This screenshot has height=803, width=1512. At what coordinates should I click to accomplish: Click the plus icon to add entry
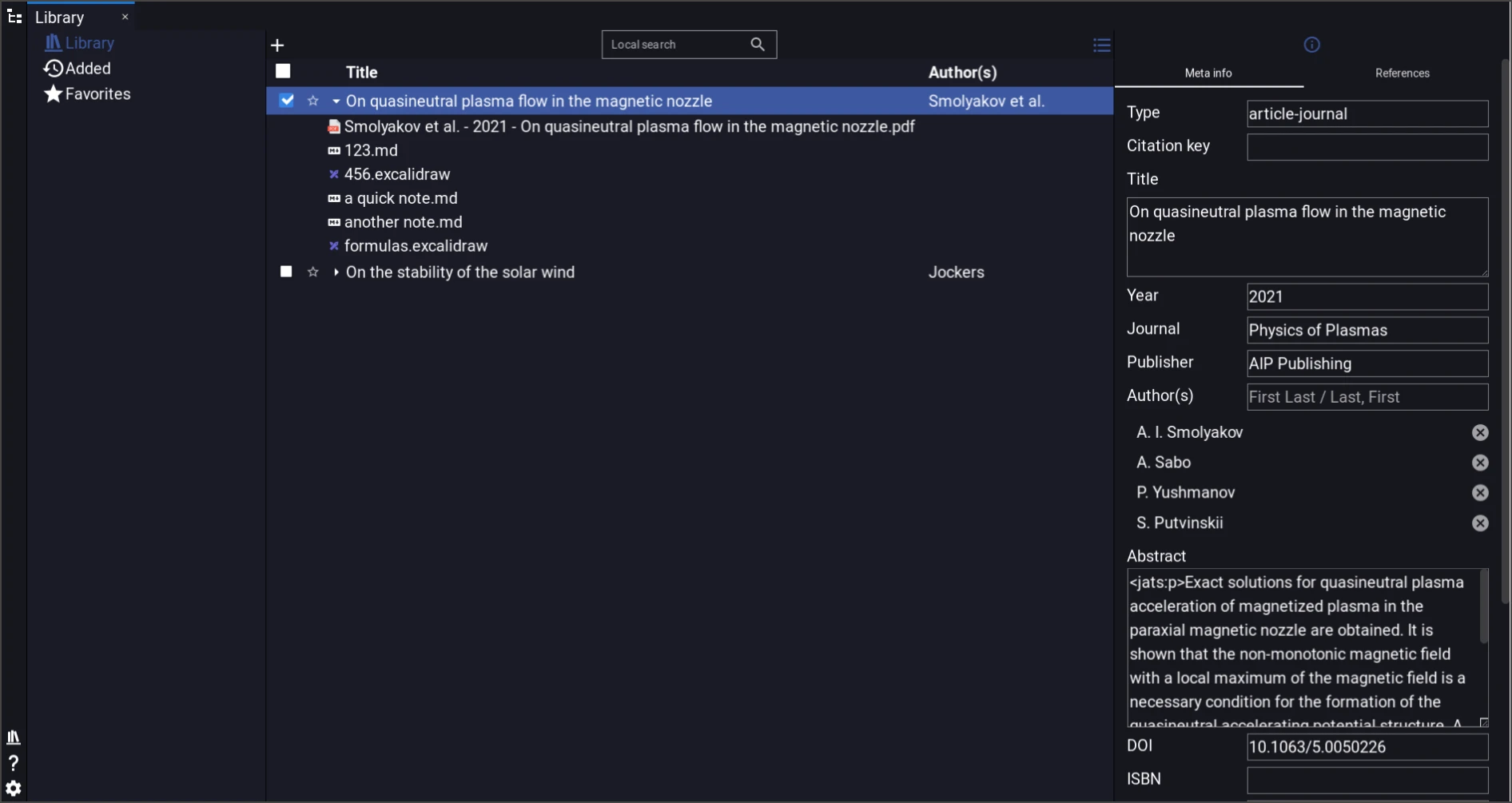277,46
